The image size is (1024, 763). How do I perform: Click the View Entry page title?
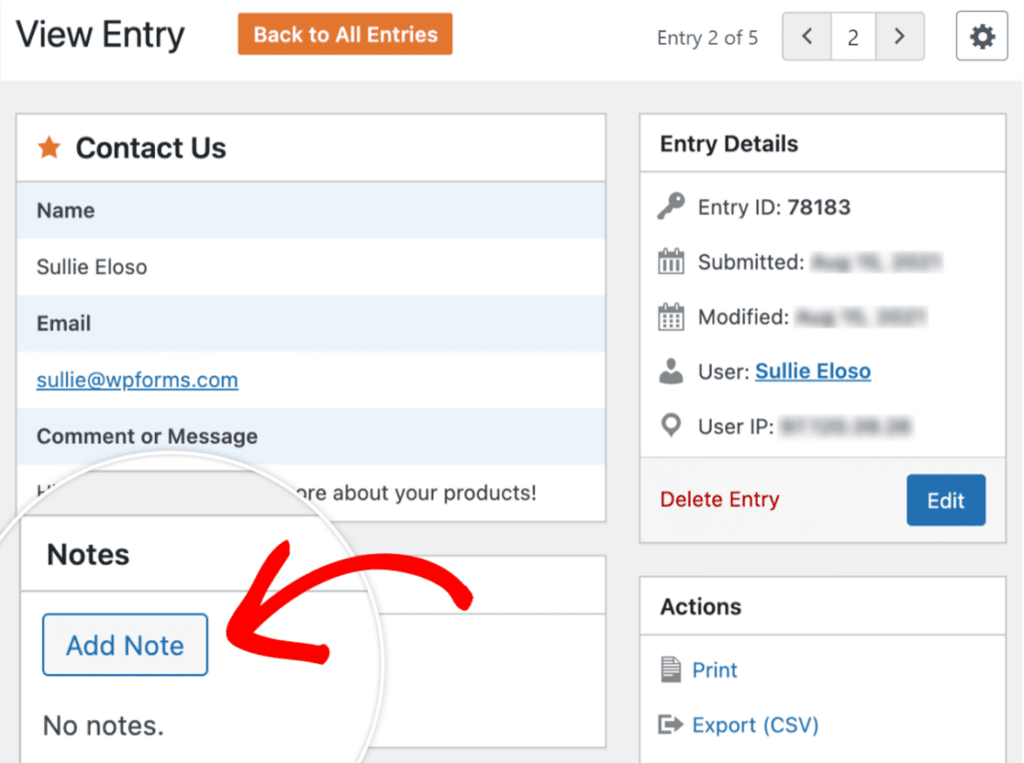(x=100, y=35)
